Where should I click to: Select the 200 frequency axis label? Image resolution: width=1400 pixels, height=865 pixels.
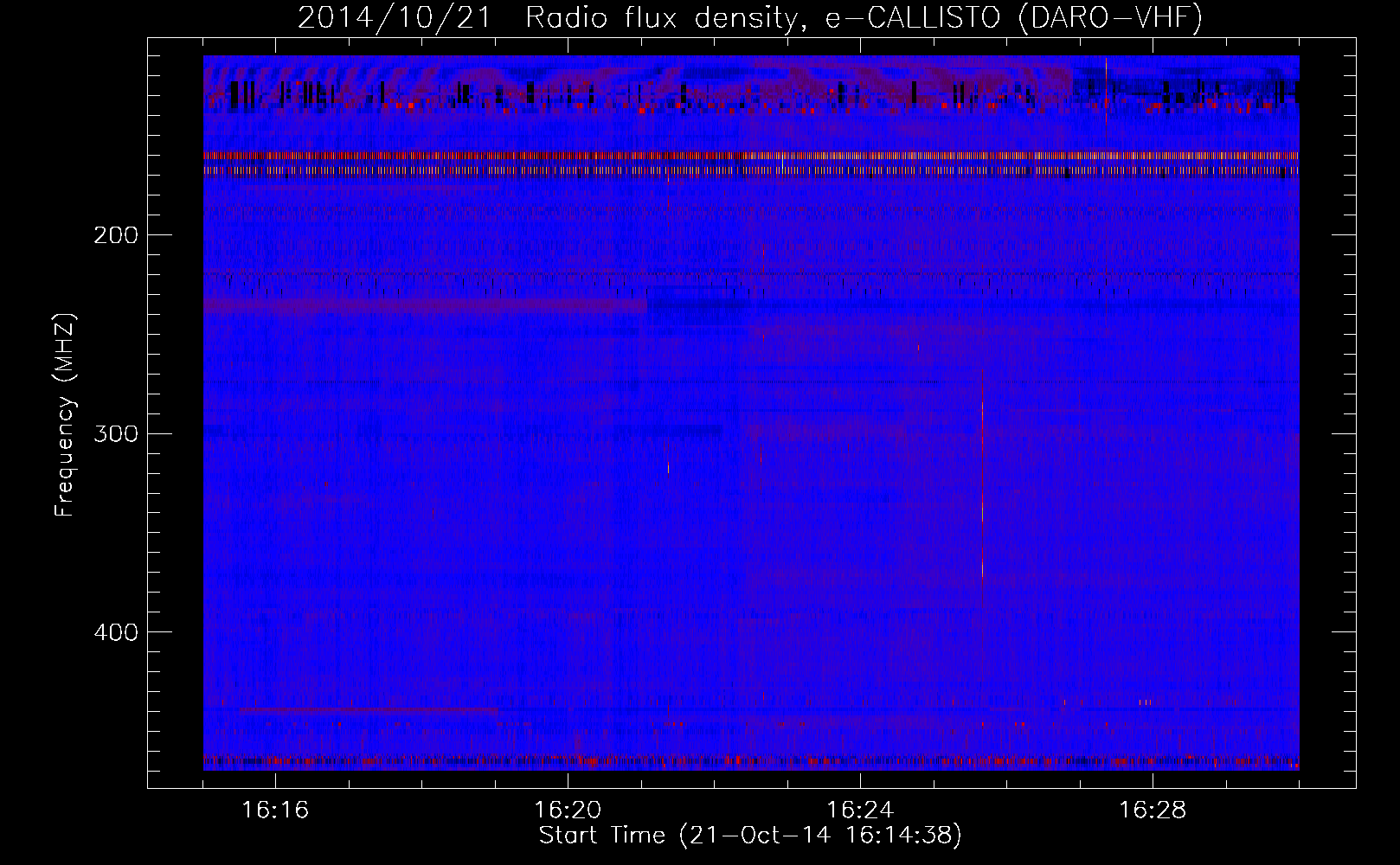click(115, 235)
